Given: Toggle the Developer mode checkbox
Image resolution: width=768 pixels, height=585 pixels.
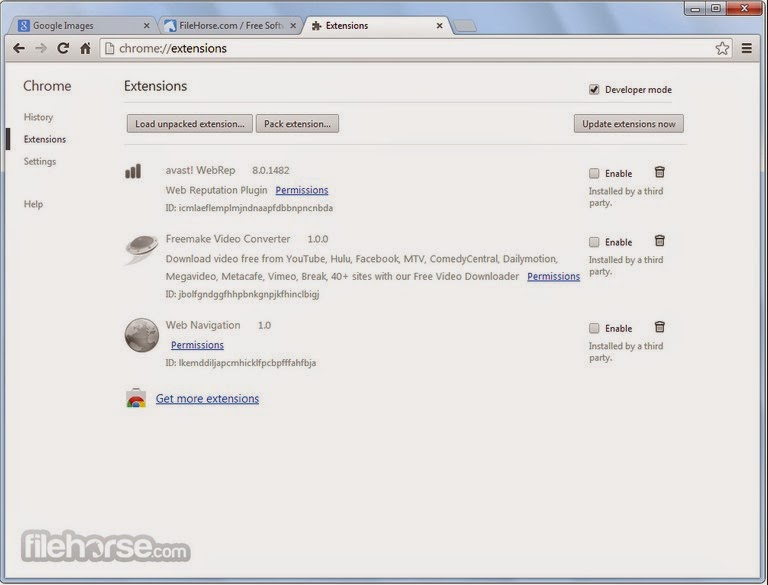Looking at the screenshot, I should click(594, 90).
